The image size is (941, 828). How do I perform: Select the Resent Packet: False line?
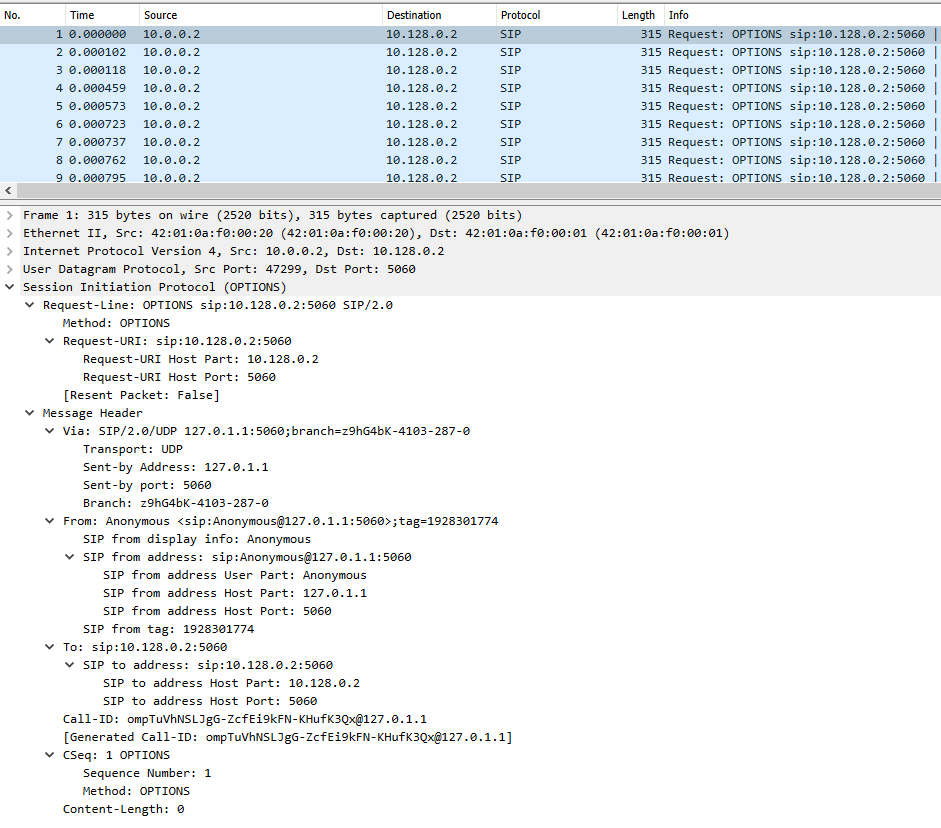141,395
